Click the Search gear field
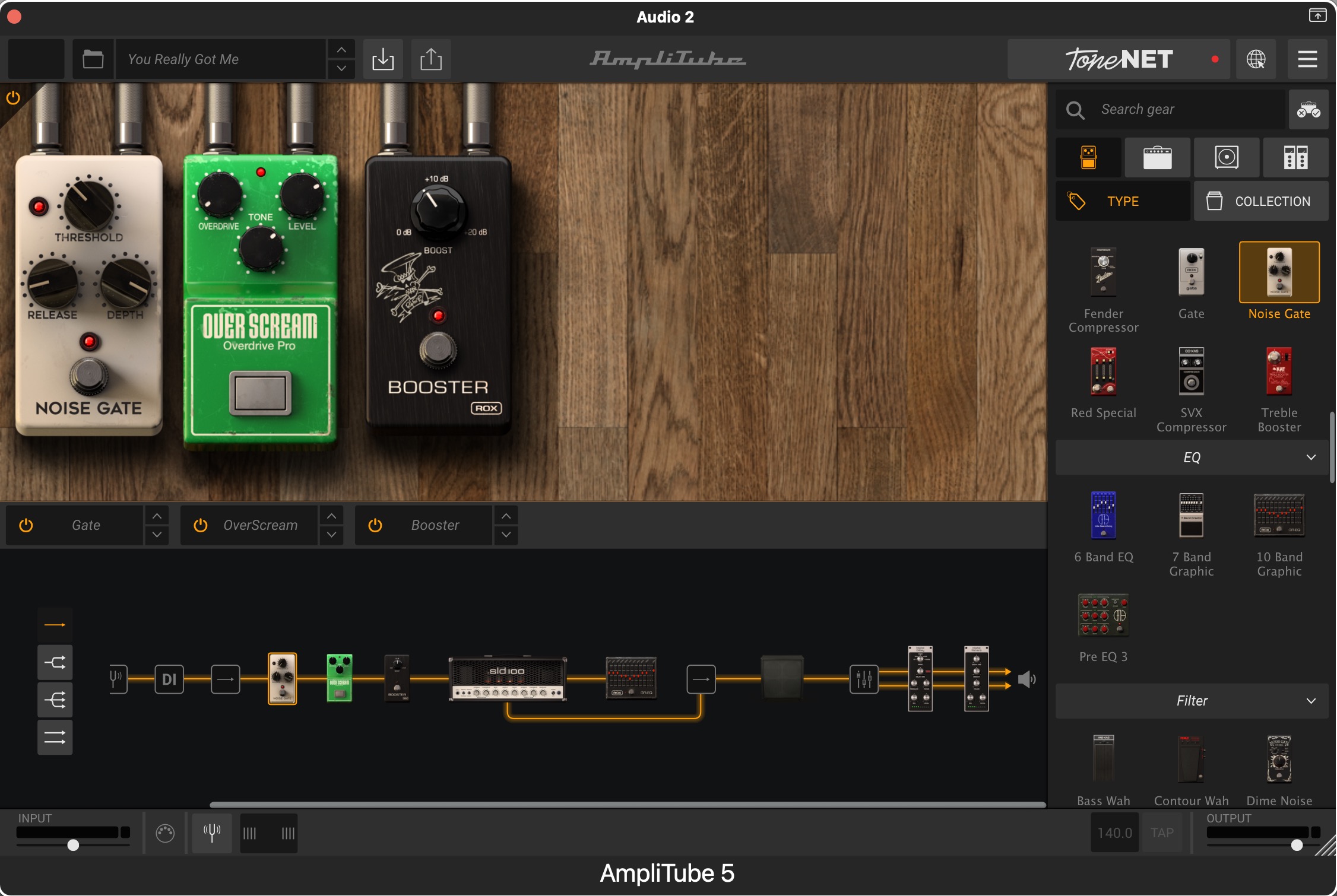 [1171, 110]
